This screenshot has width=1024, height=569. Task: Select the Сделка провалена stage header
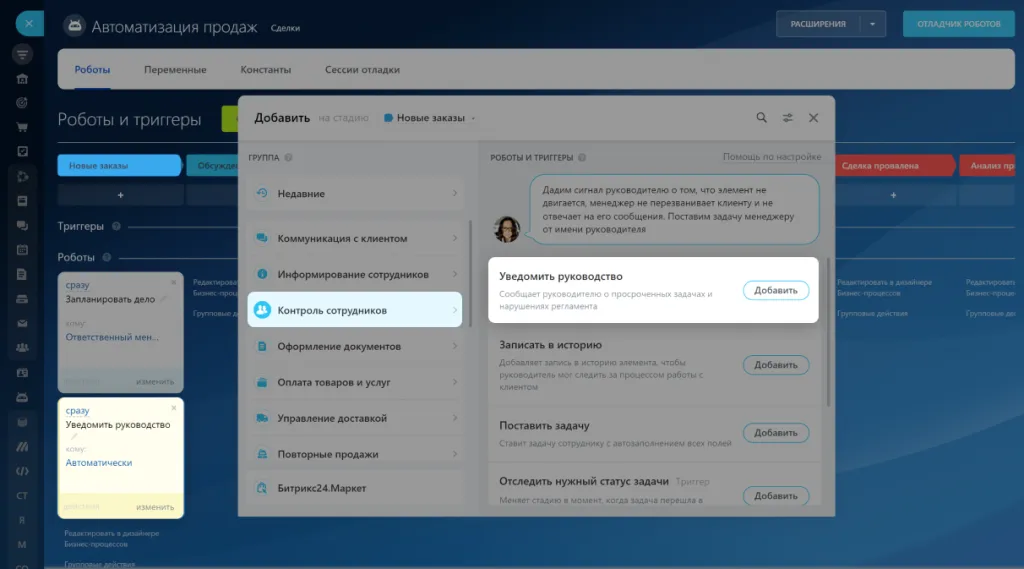880,166
